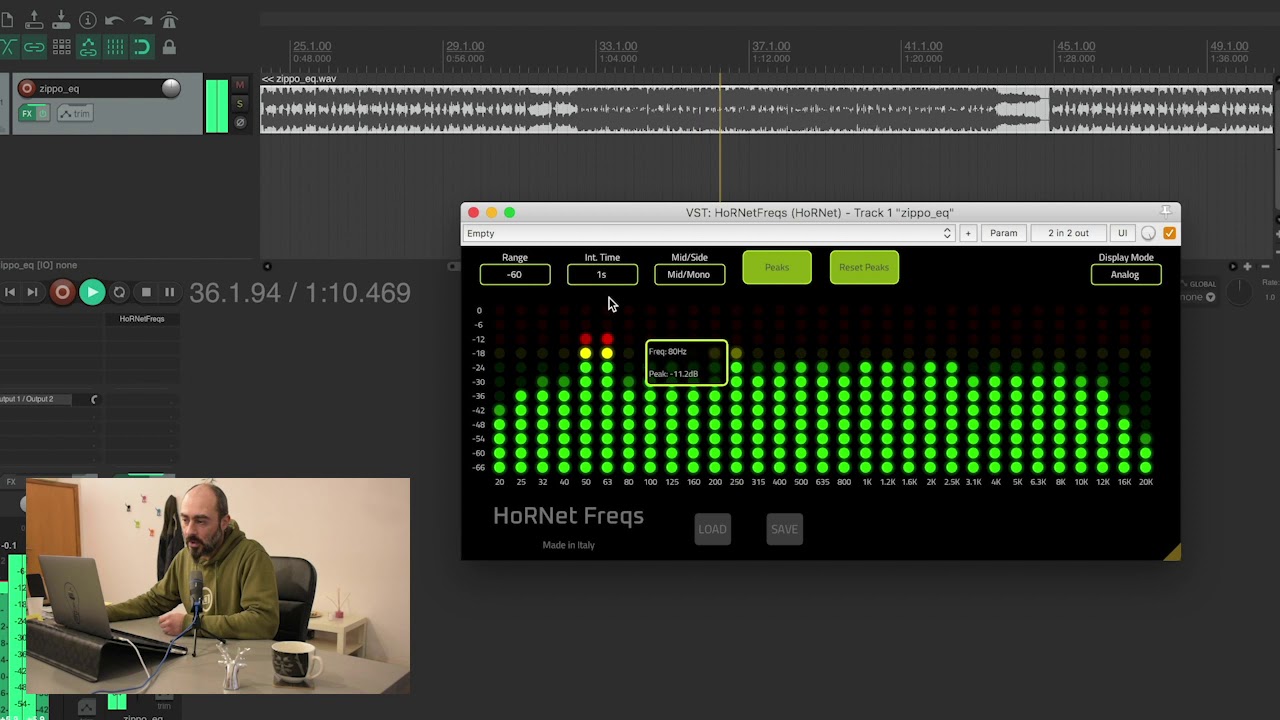This screenshot has height=720, width=1280.
Task: Click HoRNetFreqs FX slot in mixer
Action: pos(142,319)
